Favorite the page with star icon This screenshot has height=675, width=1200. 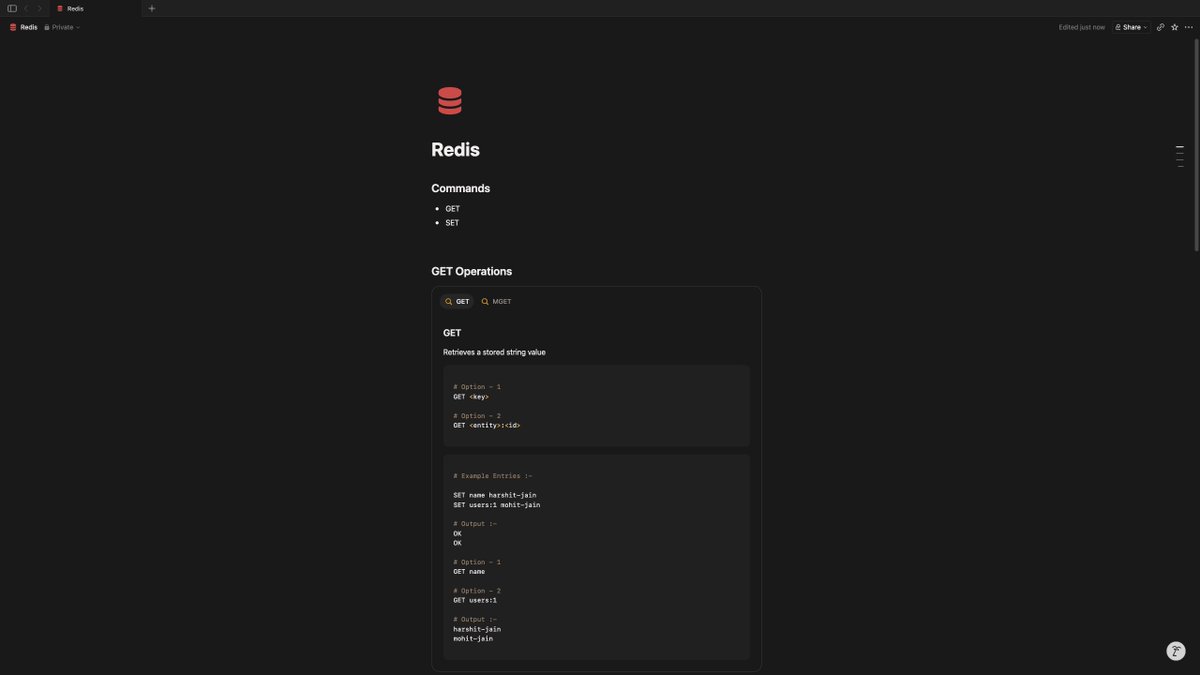pos(1174,27)
